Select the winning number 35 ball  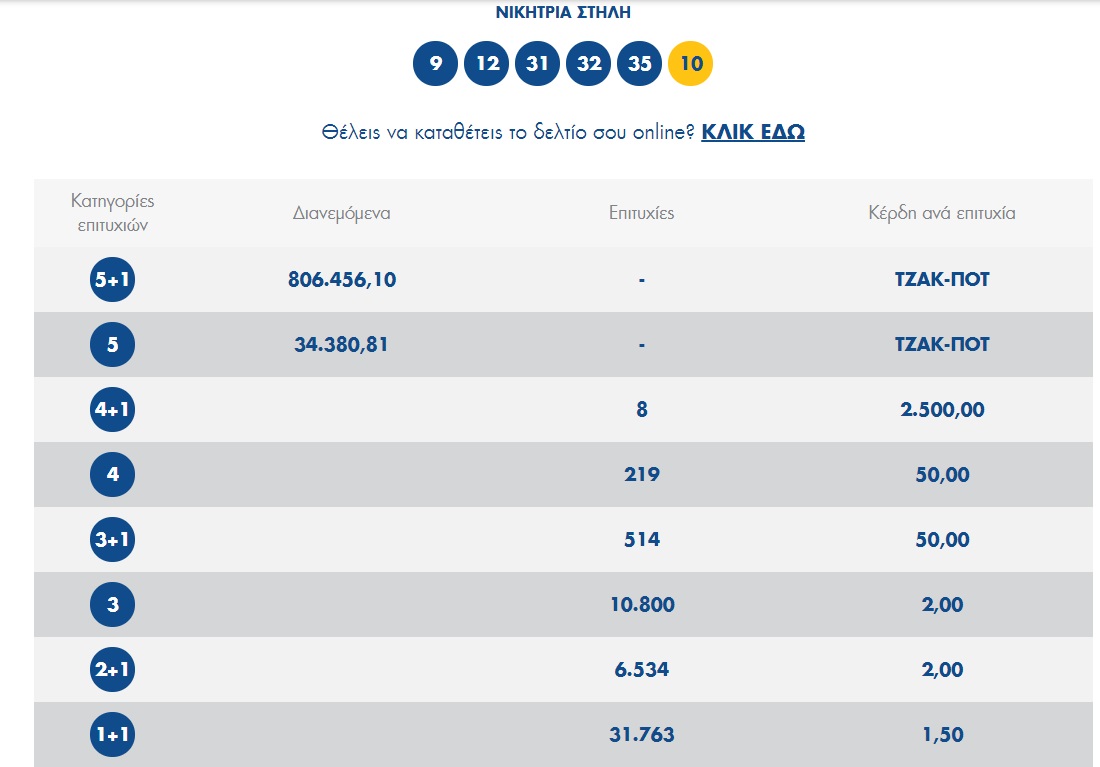[640, 64]
